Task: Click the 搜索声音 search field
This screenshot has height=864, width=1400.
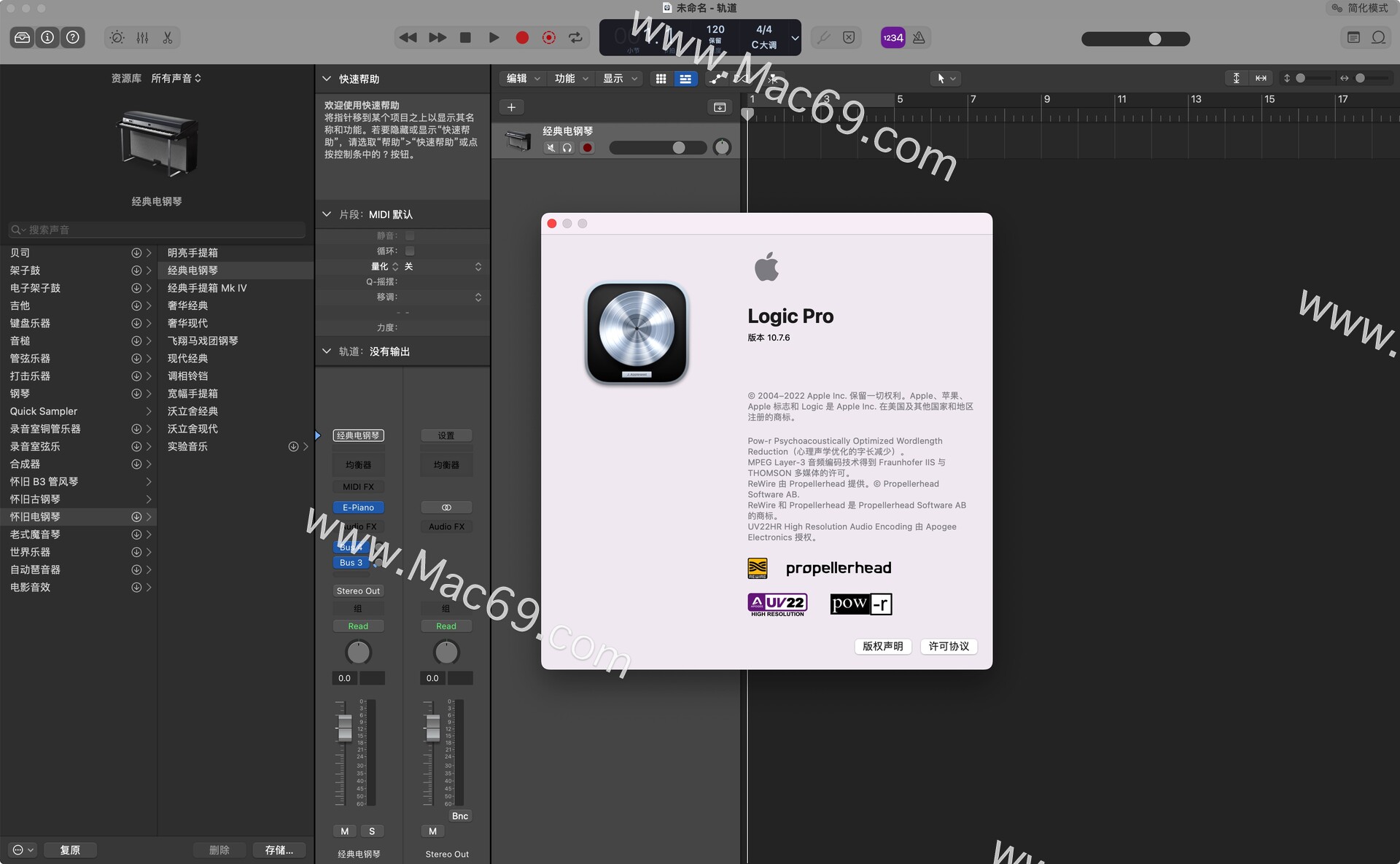Action: [157, 230]
